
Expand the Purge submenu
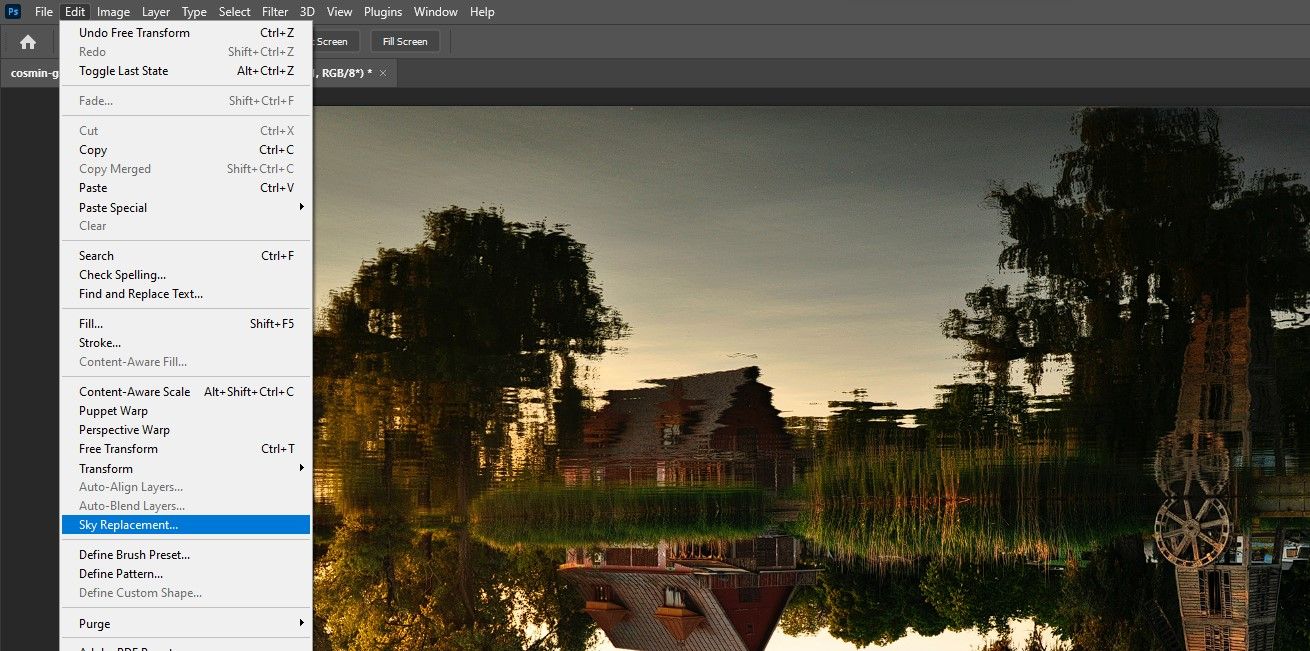pos(186,624)
